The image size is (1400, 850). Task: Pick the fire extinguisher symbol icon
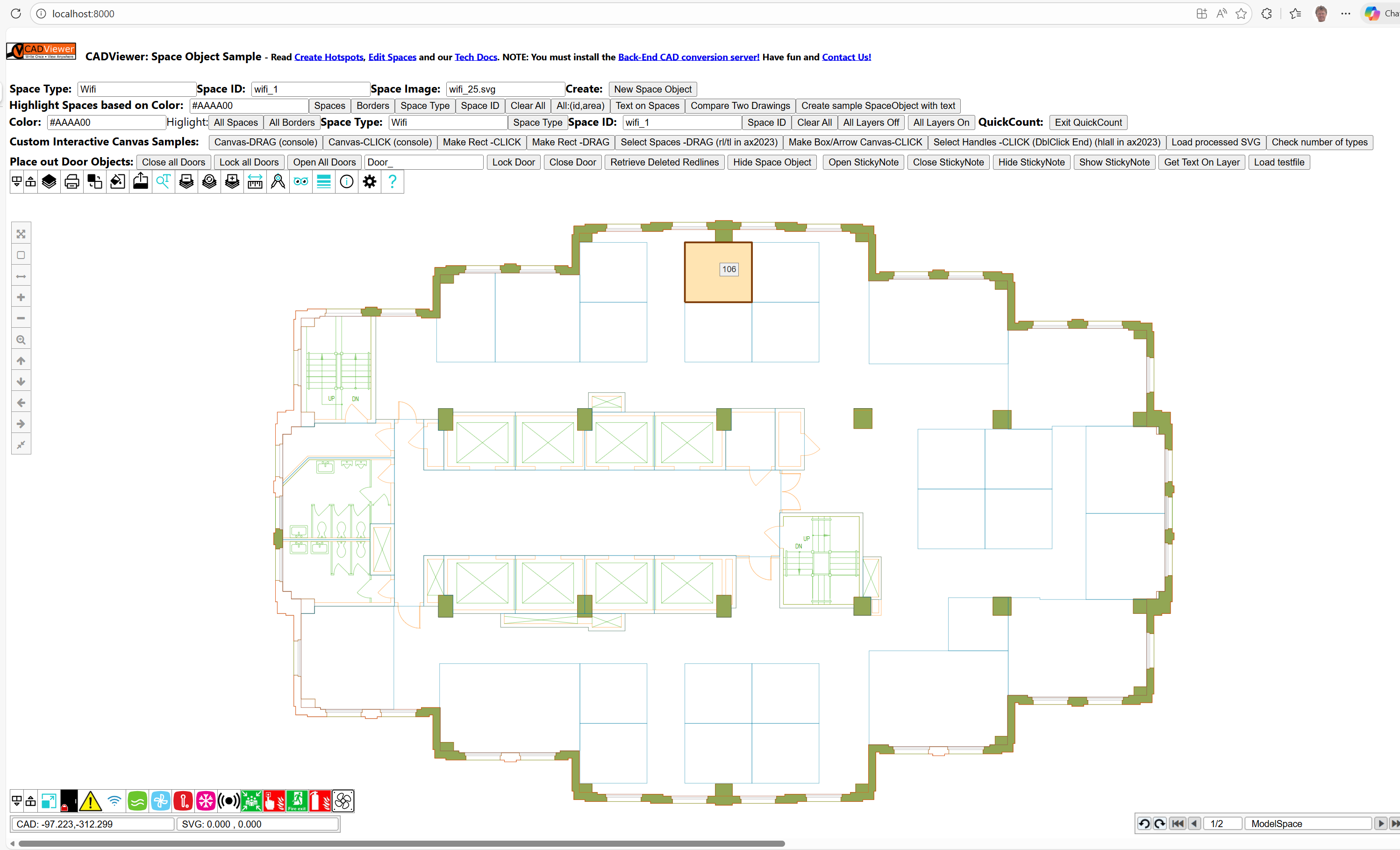(320, 801)
